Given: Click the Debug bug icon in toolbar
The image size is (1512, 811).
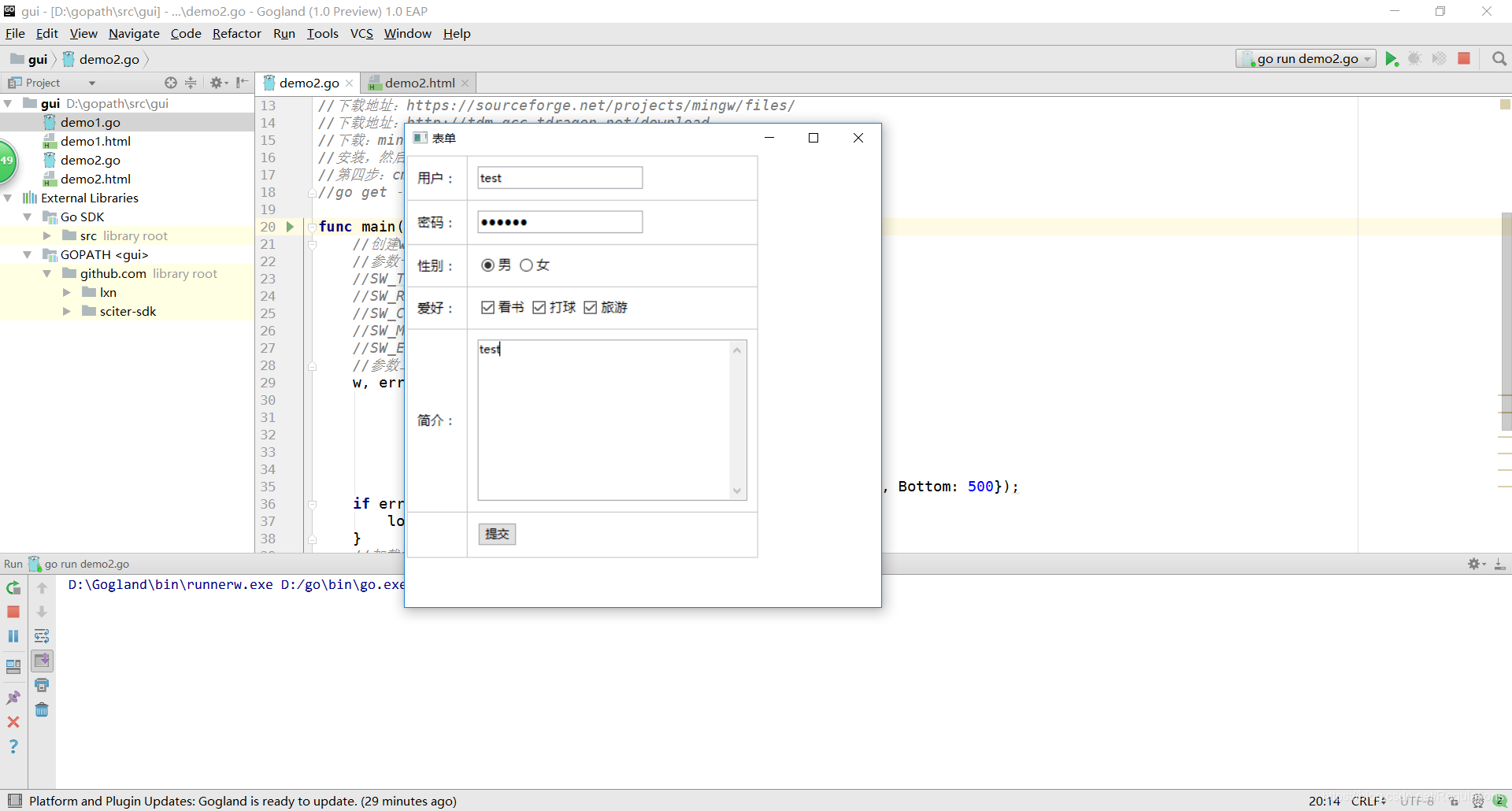Looking at the screenshot, I should click(1415, 59).
